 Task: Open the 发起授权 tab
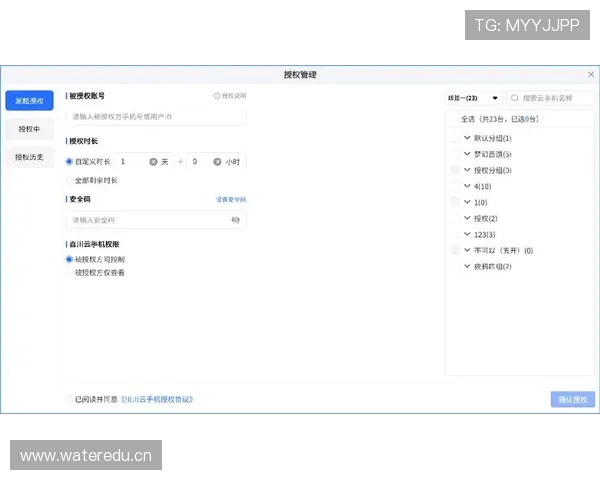click(29, 101)
